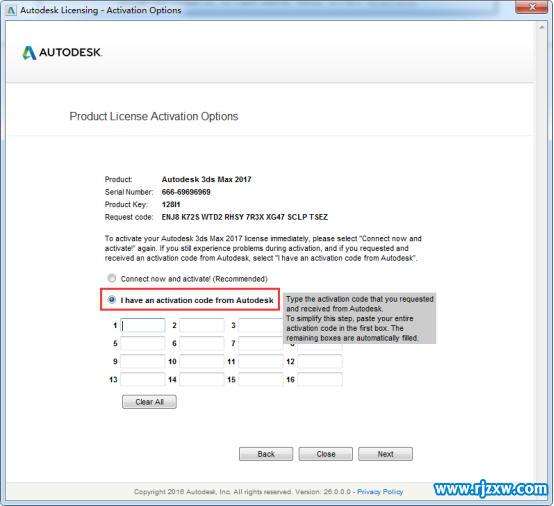Click activation code input box 16

click(x=320, y=380)
